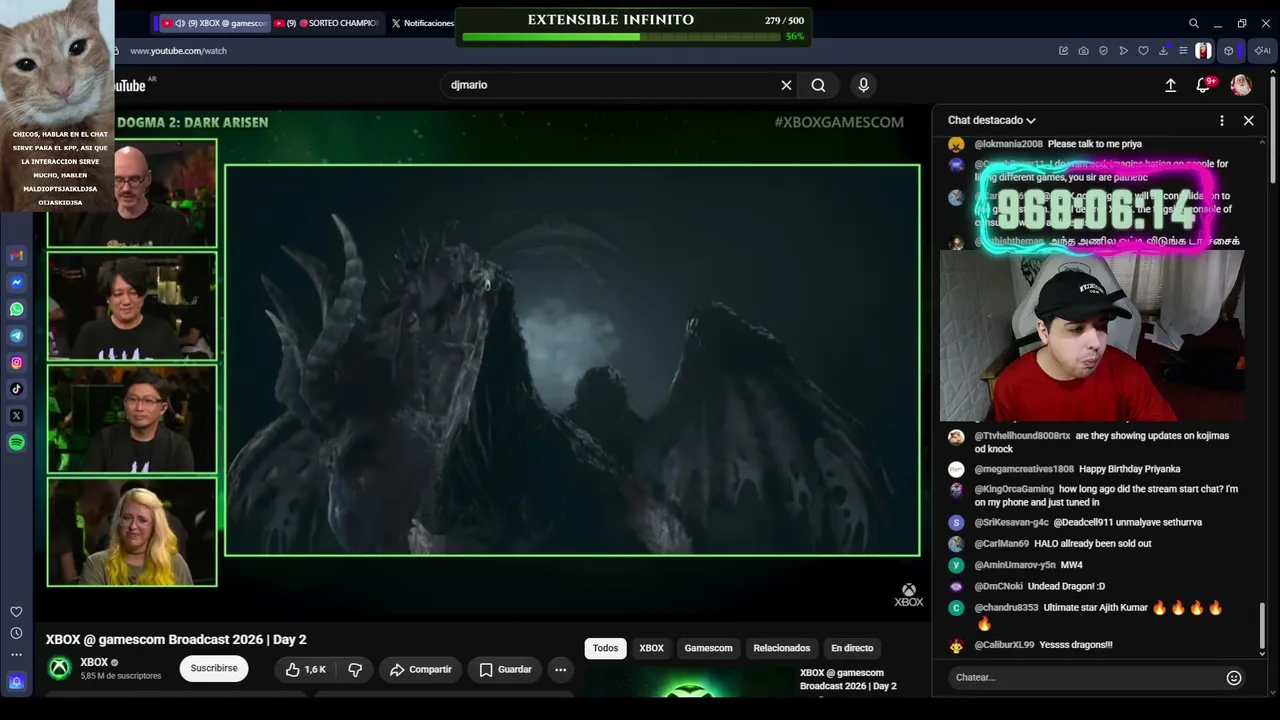1280x720 pixels.
Task: Dislike the XBOX gamescom video
Action: pyautogui.click(x=355, y=669)
